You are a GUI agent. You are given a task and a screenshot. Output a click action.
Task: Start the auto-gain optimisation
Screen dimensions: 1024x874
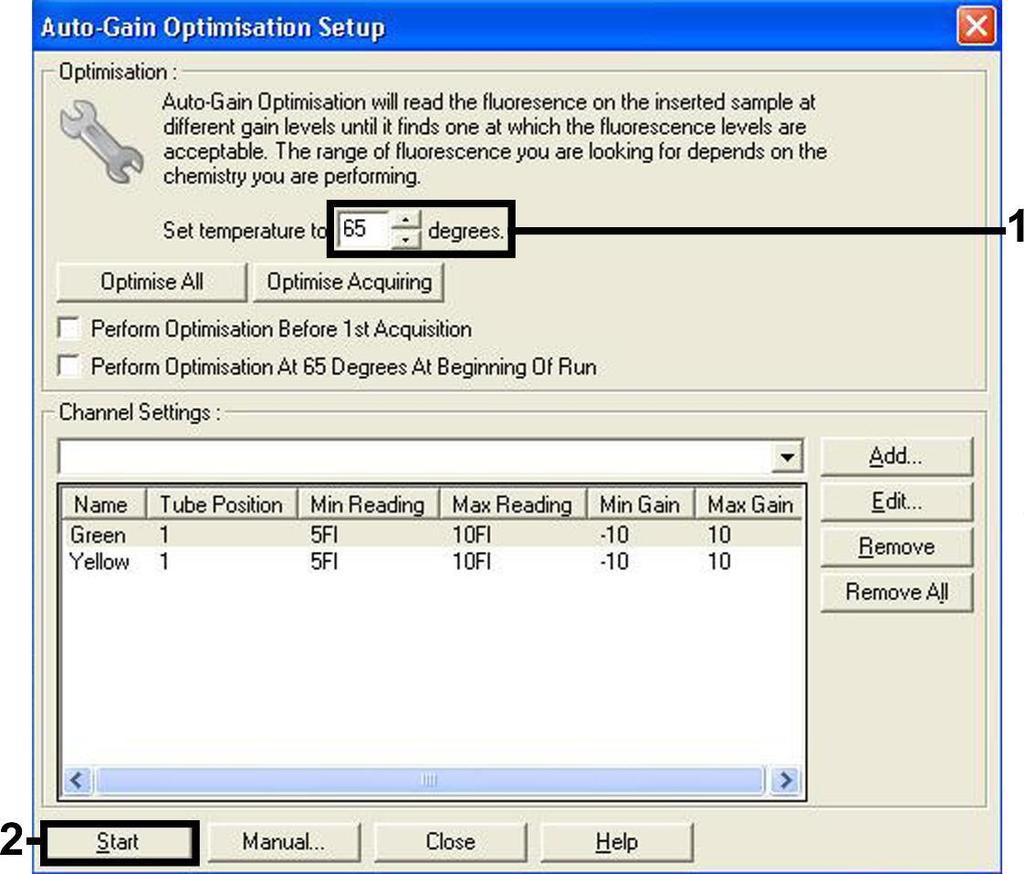(118, 841)
